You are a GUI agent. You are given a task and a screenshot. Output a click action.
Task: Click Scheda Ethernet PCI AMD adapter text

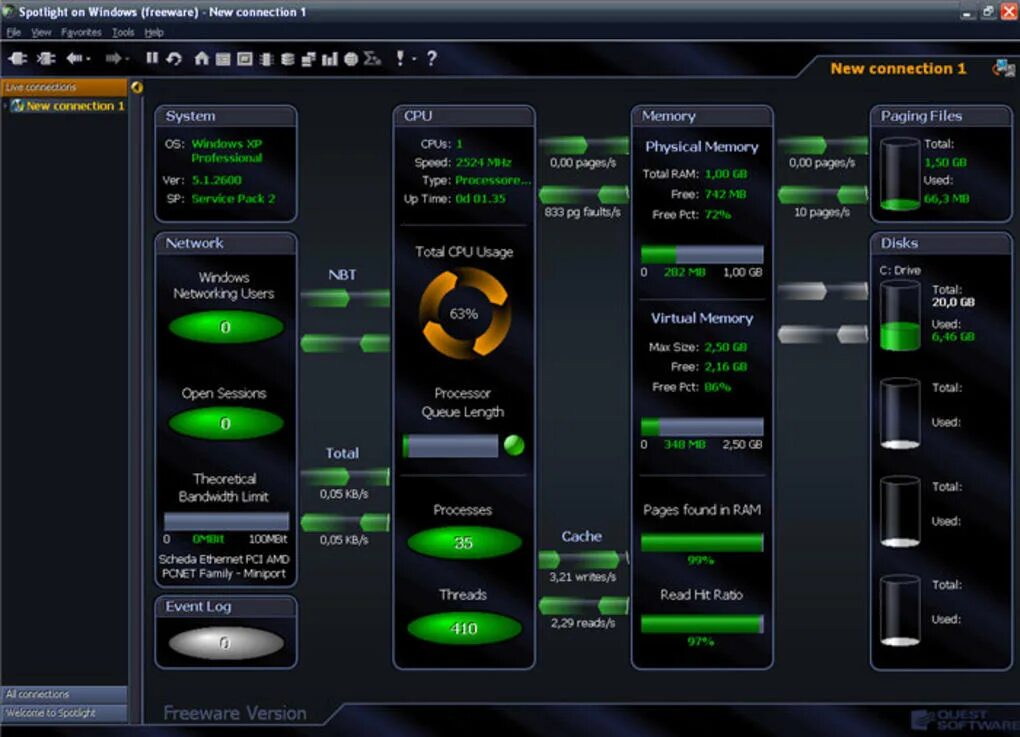coord(224,566)
